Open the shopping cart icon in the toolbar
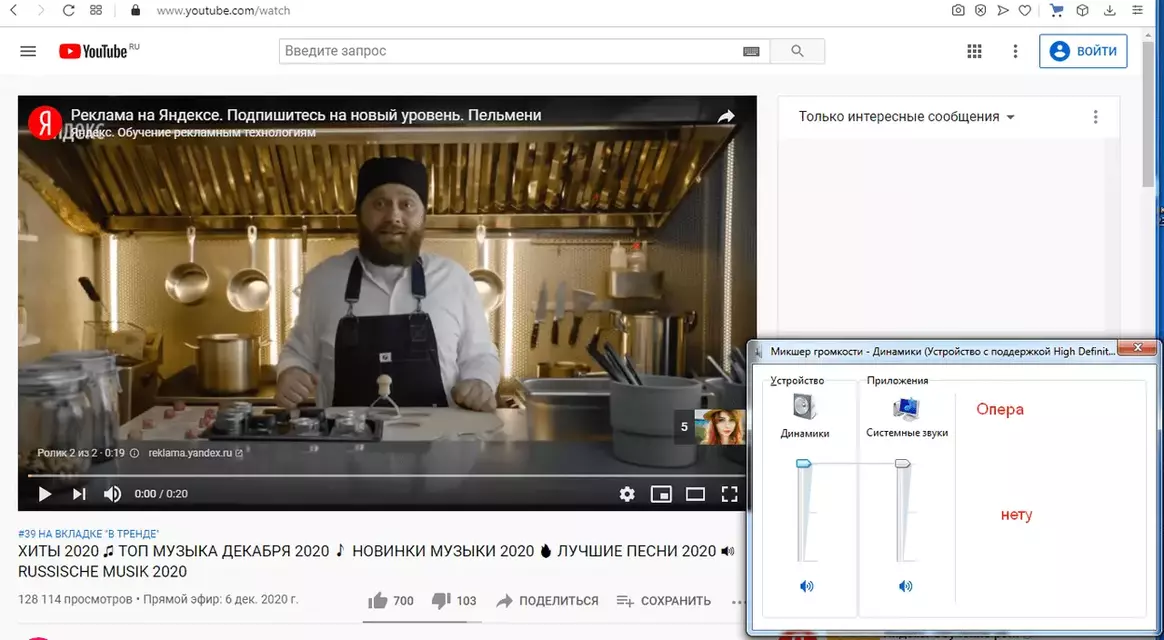 pos(1056,10)
